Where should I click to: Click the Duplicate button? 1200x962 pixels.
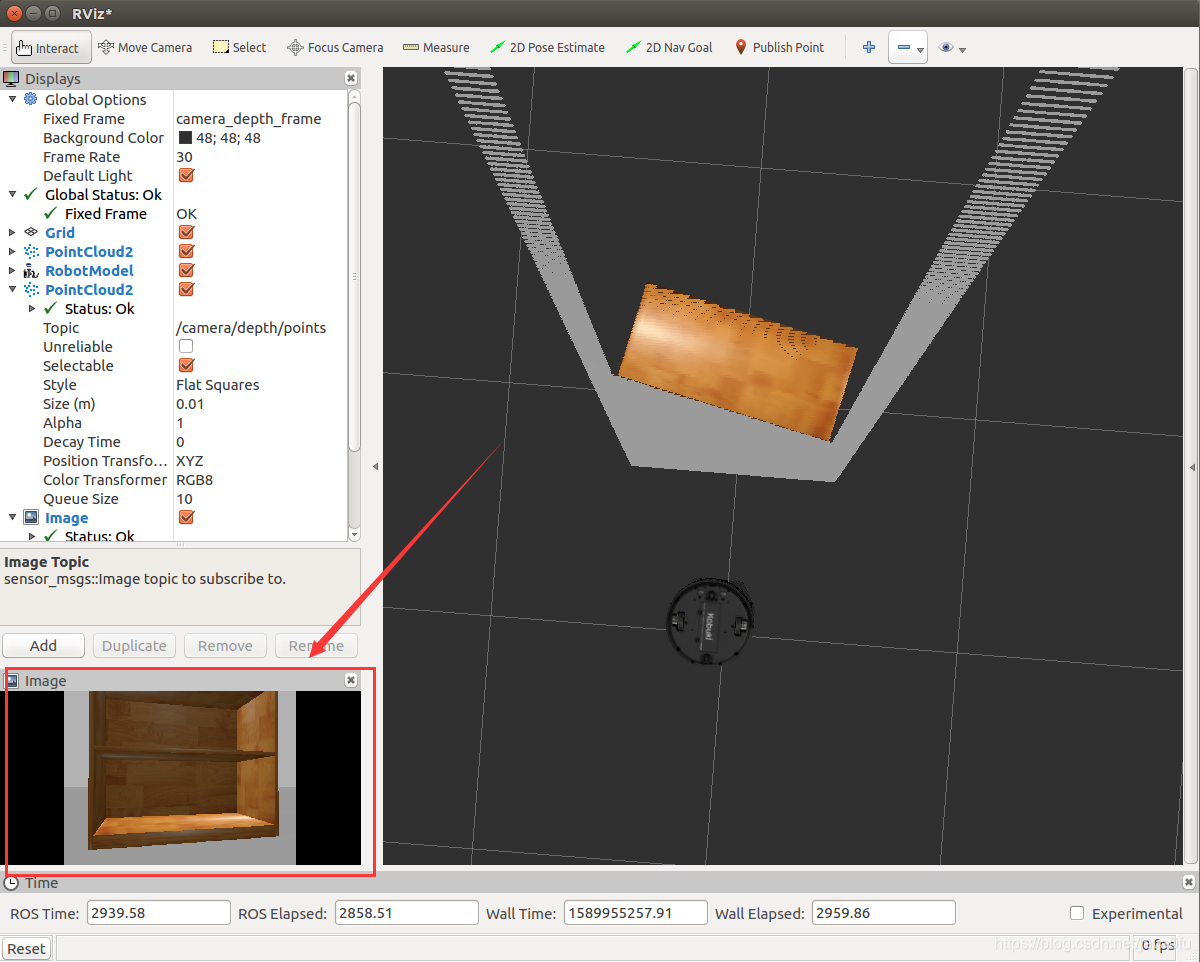point(134,645)
